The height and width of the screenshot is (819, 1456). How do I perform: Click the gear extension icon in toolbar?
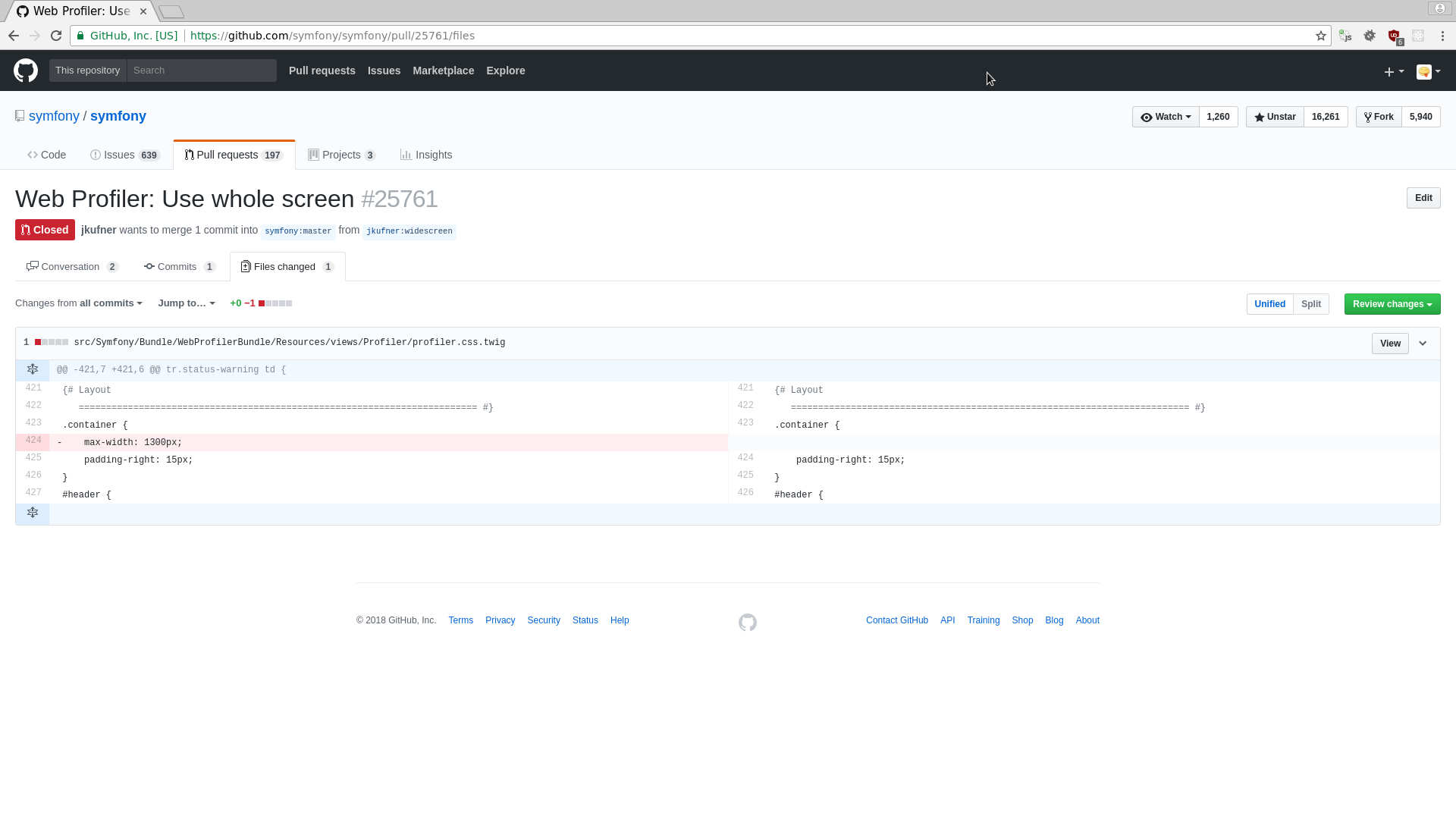[x=1370, y=36]
